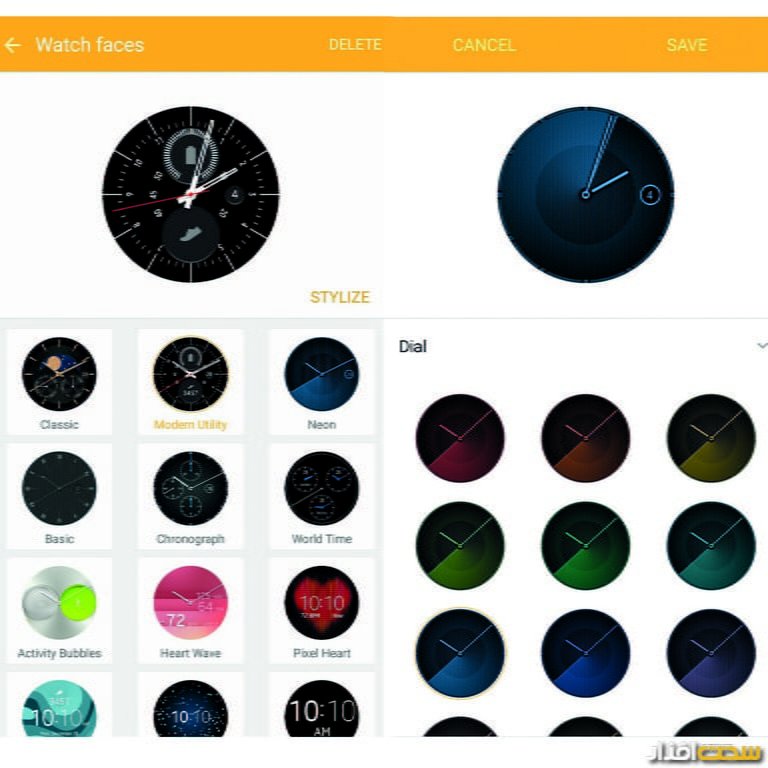Pick the crimson red dial color
Image resolution: width=768 pixels, height=768 pixels.
pos(460,438)
